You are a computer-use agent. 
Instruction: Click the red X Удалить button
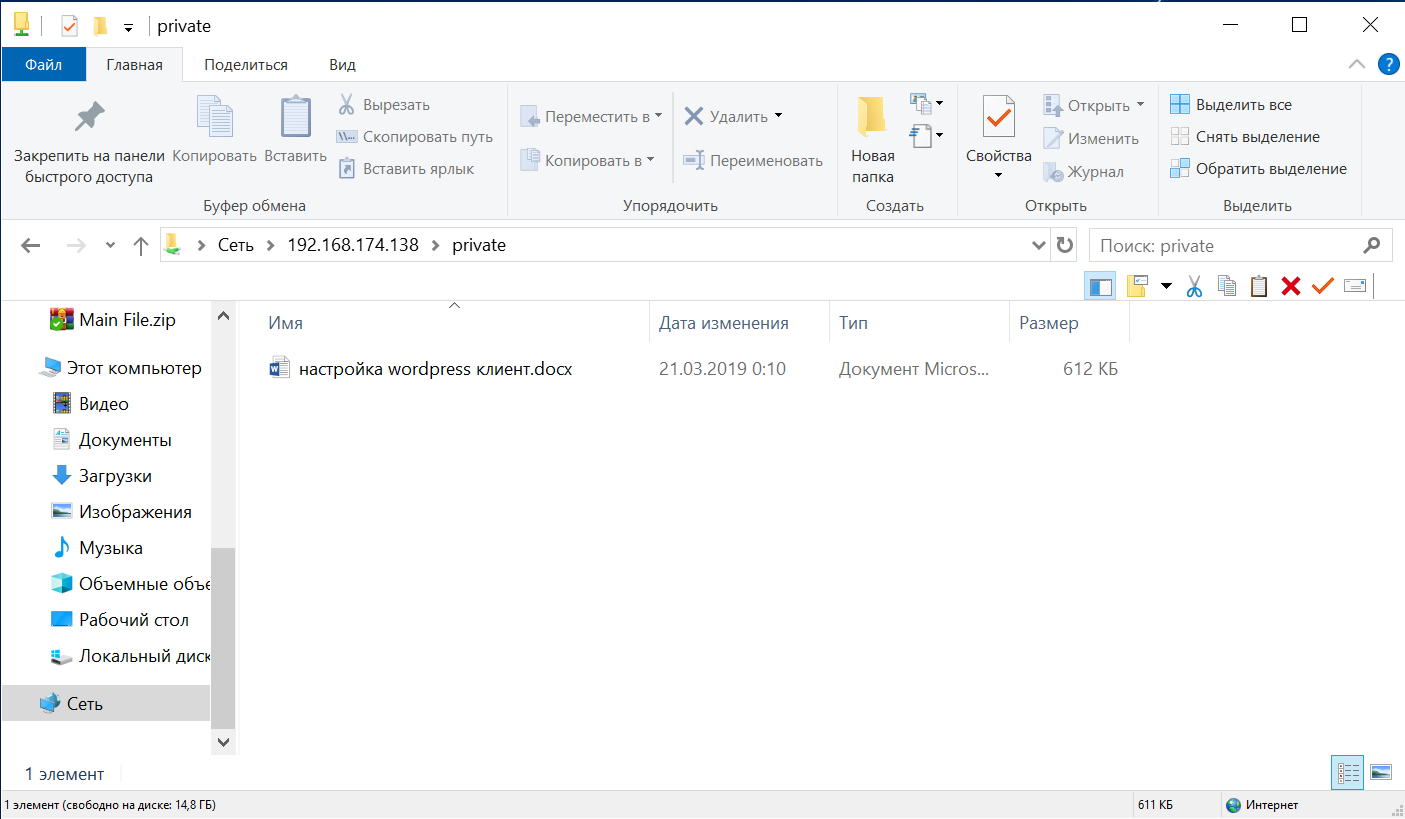point(725,117)
